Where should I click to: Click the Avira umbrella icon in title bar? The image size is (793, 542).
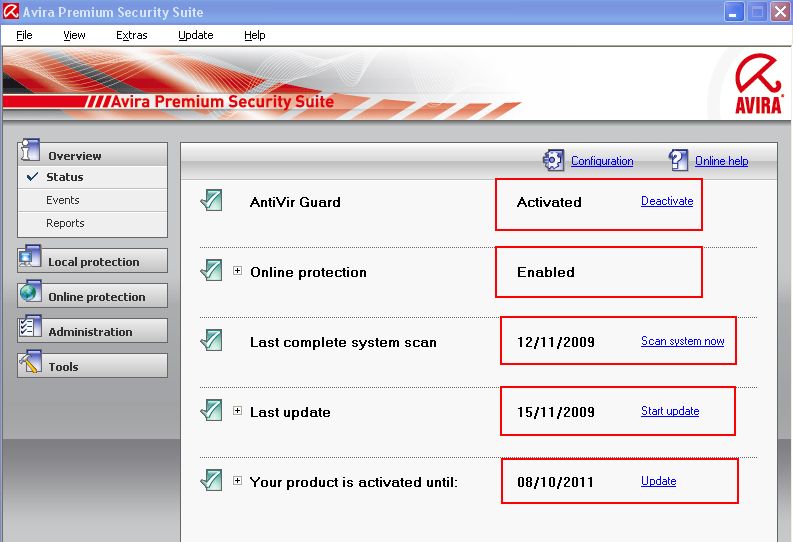(x=11, y=11)
